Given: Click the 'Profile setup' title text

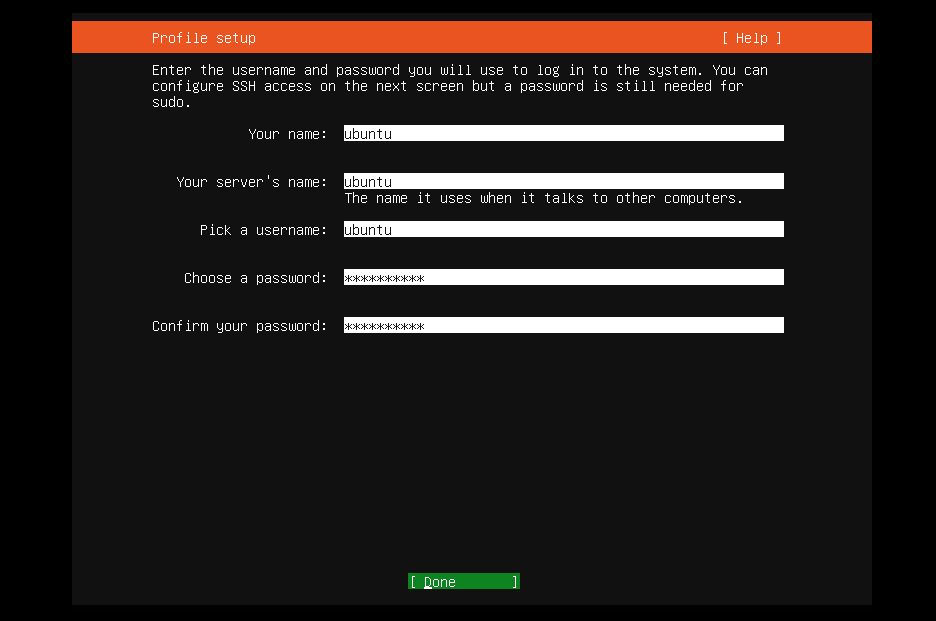Looking at the screenshot, I should click(204, 38).
